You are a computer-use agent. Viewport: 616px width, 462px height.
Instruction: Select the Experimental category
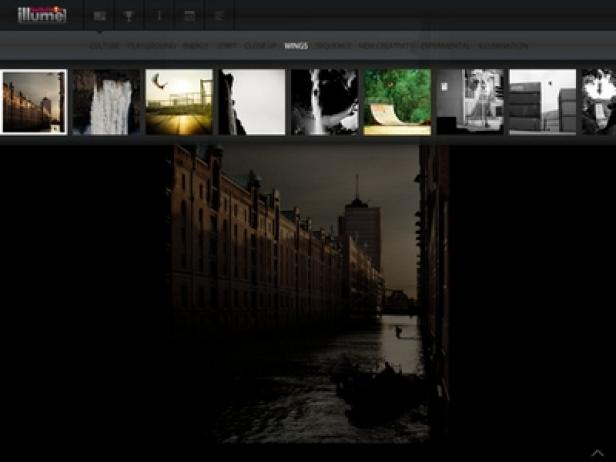[446, 46]
